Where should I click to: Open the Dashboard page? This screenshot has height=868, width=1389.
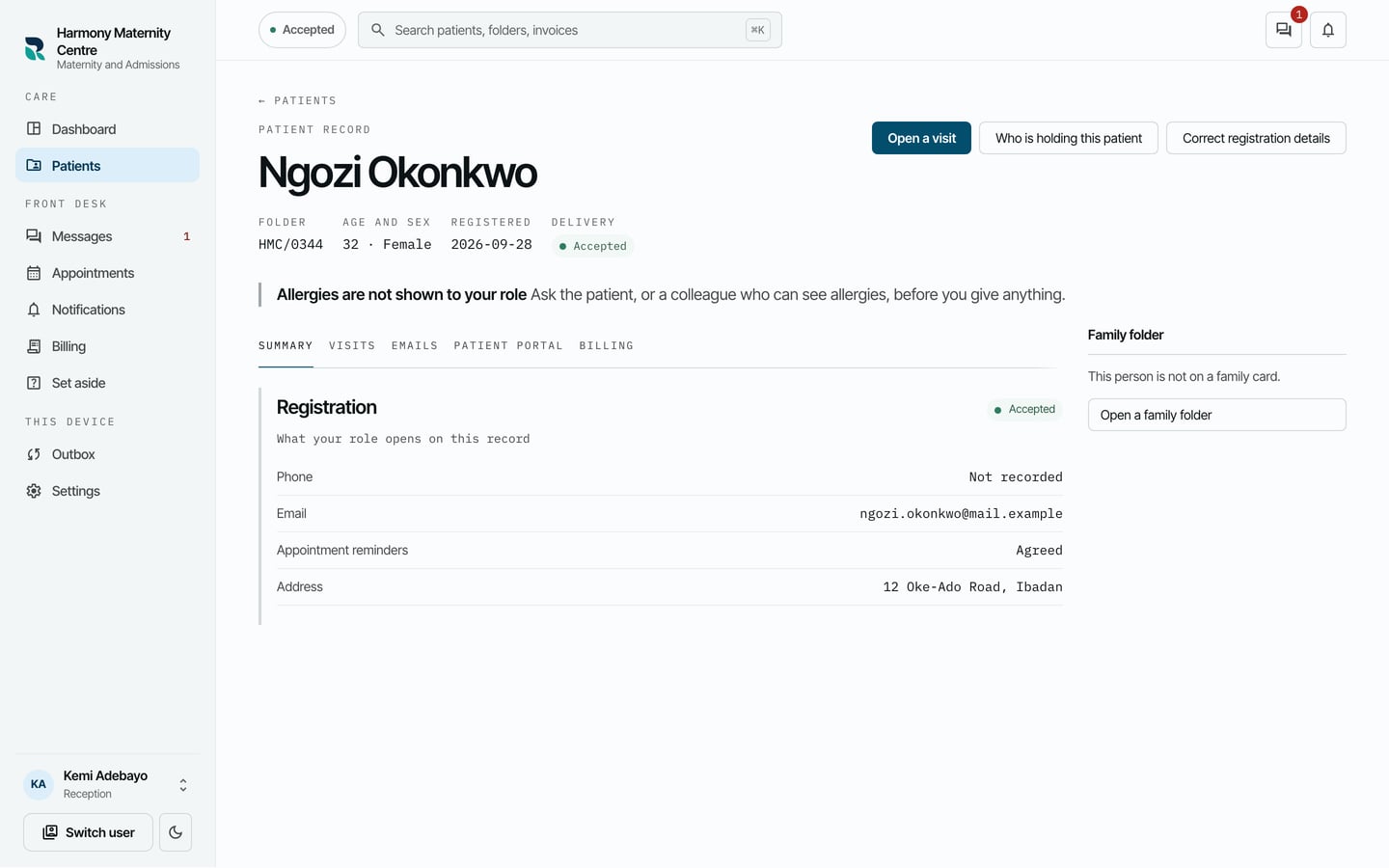point(107,129)
